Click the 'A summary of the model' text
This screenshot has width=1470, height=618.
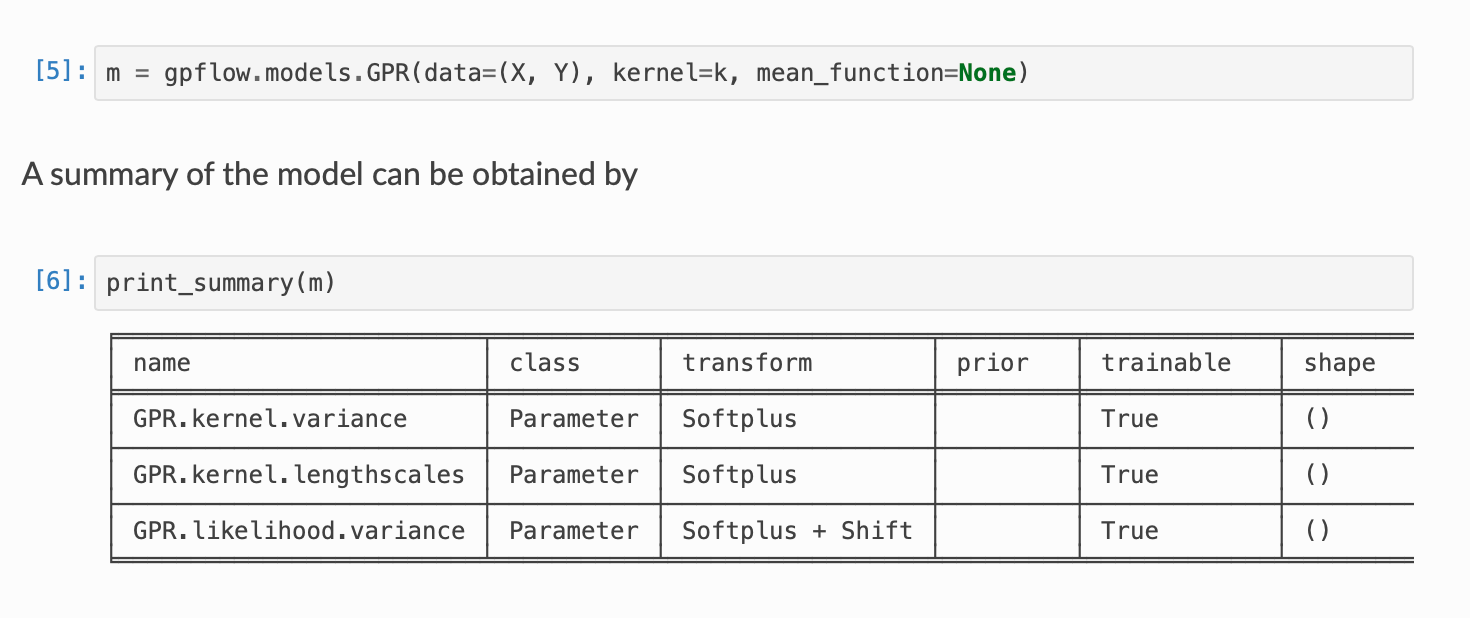[329, 175]
